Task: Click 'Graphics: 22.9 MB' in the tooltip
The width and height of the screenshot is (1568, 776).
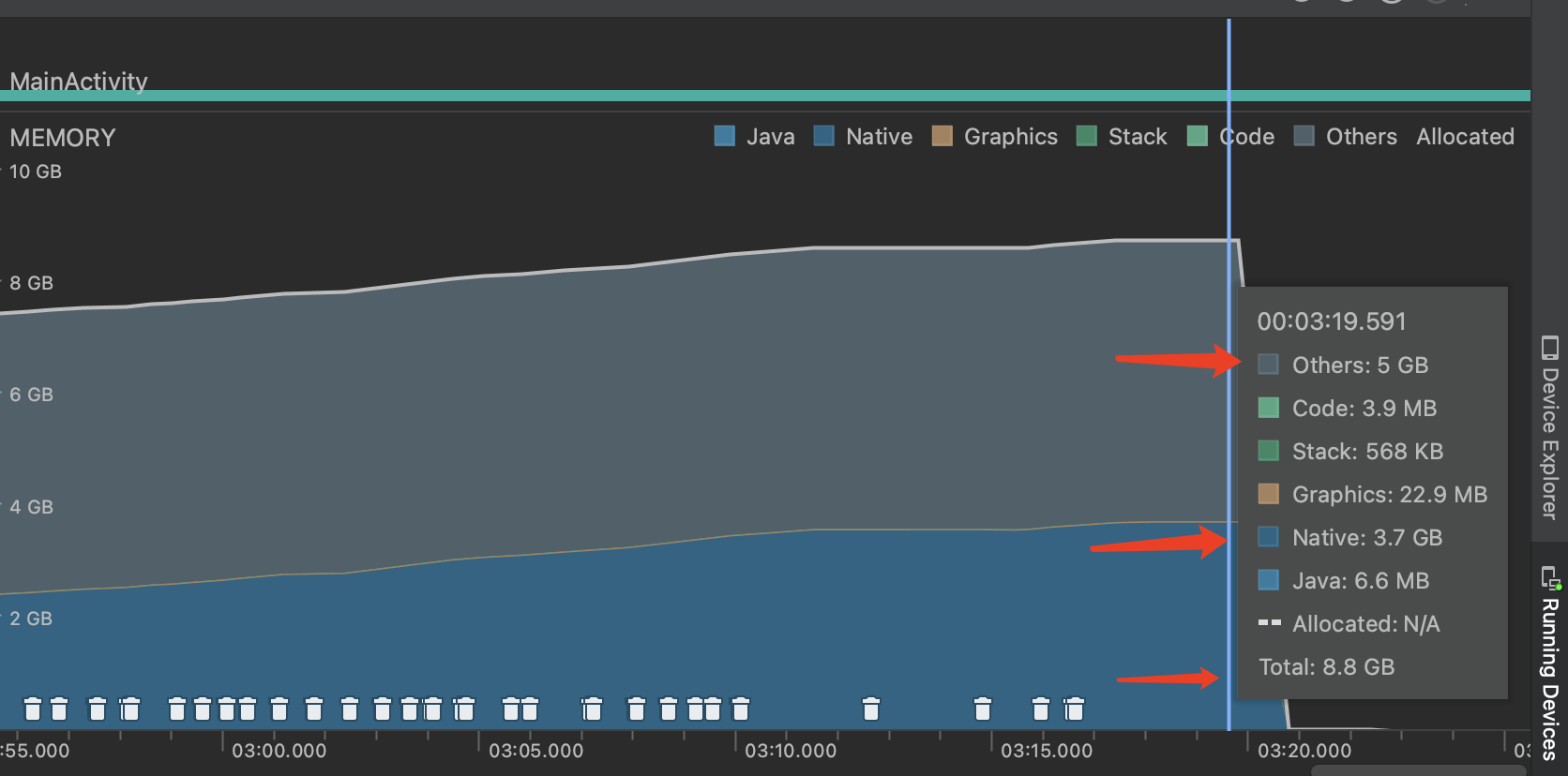Action: 1390,494
